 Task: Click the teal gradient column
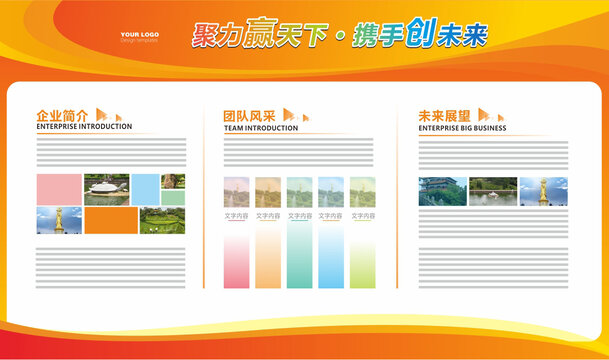[x=299, y=256]
